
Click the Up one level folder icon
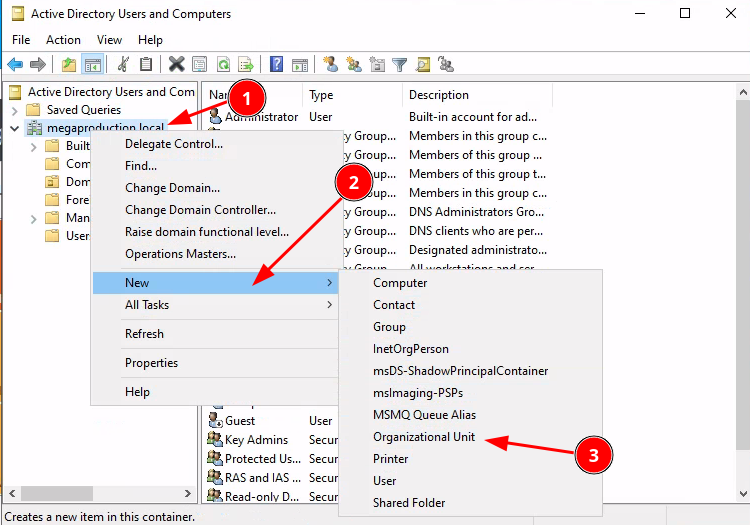[68, 64]
